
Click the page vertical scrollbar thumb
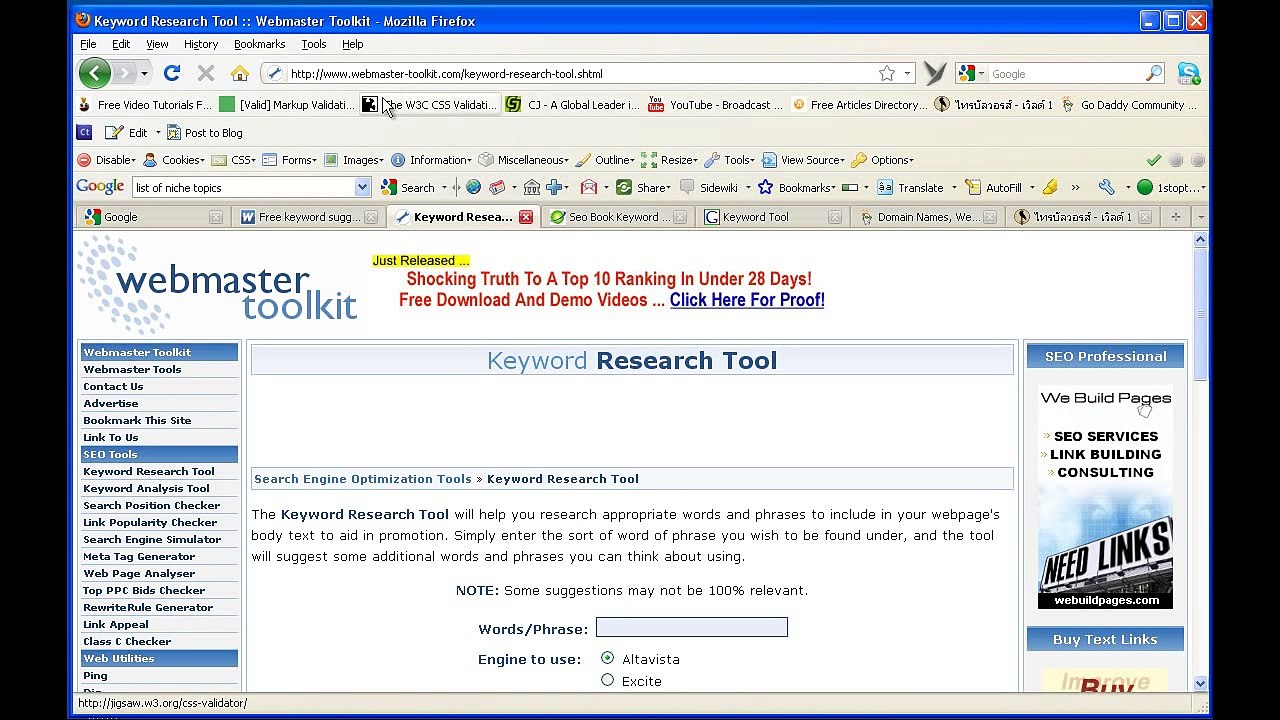[x=1200, y=314]
